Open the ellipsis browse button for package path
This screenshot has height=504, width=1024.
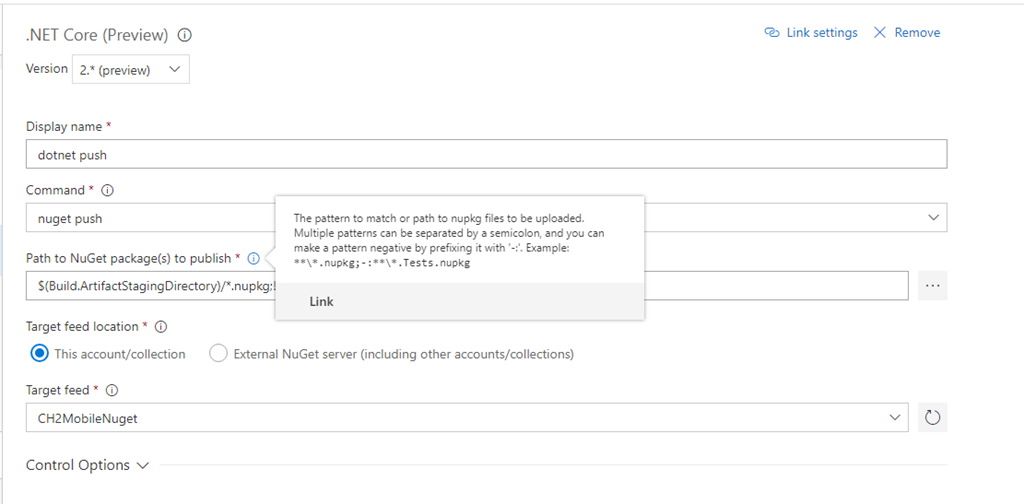[933, 285]
